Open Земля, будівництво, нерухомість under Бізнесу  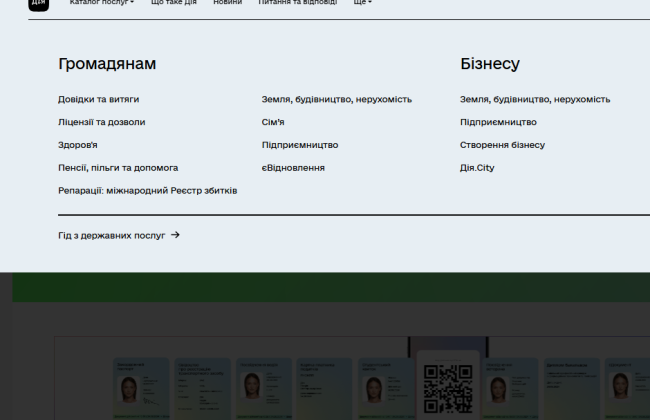(535, 100)
